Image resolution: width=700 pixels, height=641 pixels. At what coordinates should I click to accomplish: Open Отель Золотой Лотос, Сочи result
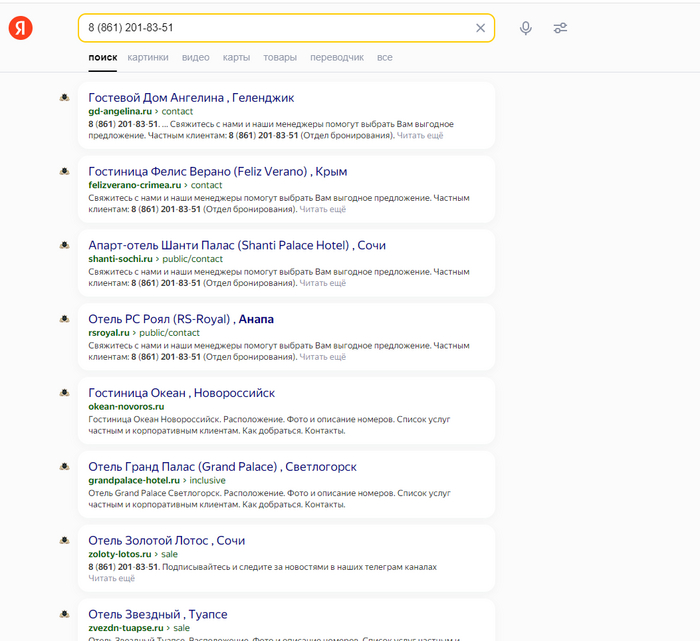pos(167,541)
